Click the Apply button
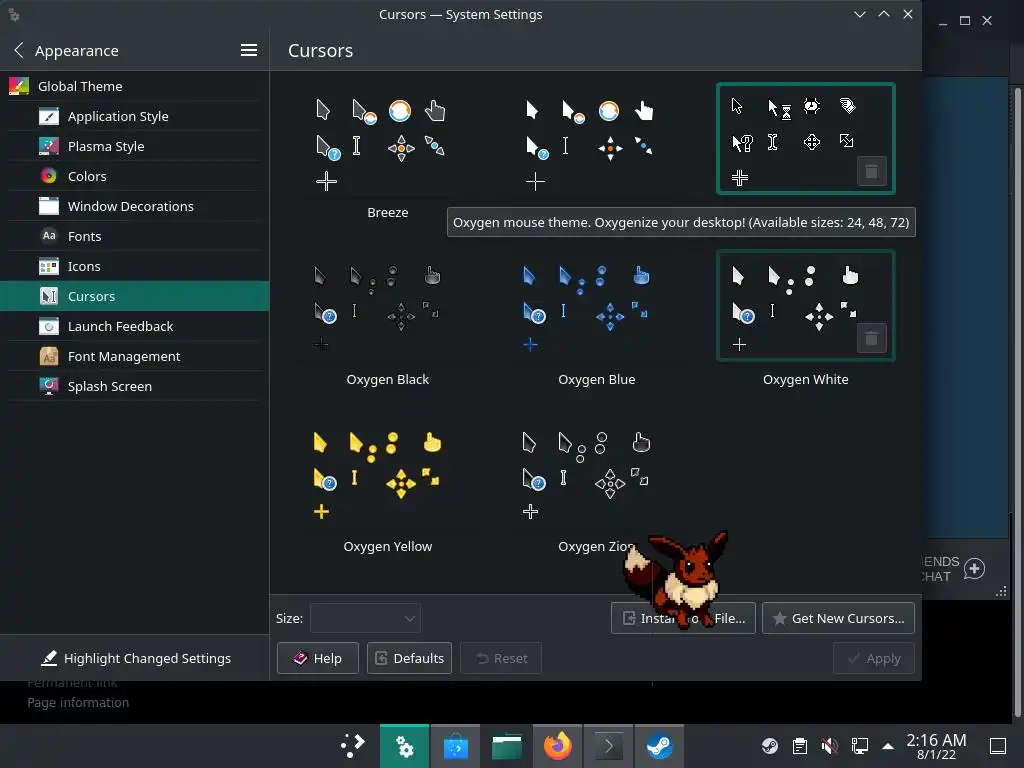The image size is (1024, 768). pyautogui.click(x=874, y=658)
